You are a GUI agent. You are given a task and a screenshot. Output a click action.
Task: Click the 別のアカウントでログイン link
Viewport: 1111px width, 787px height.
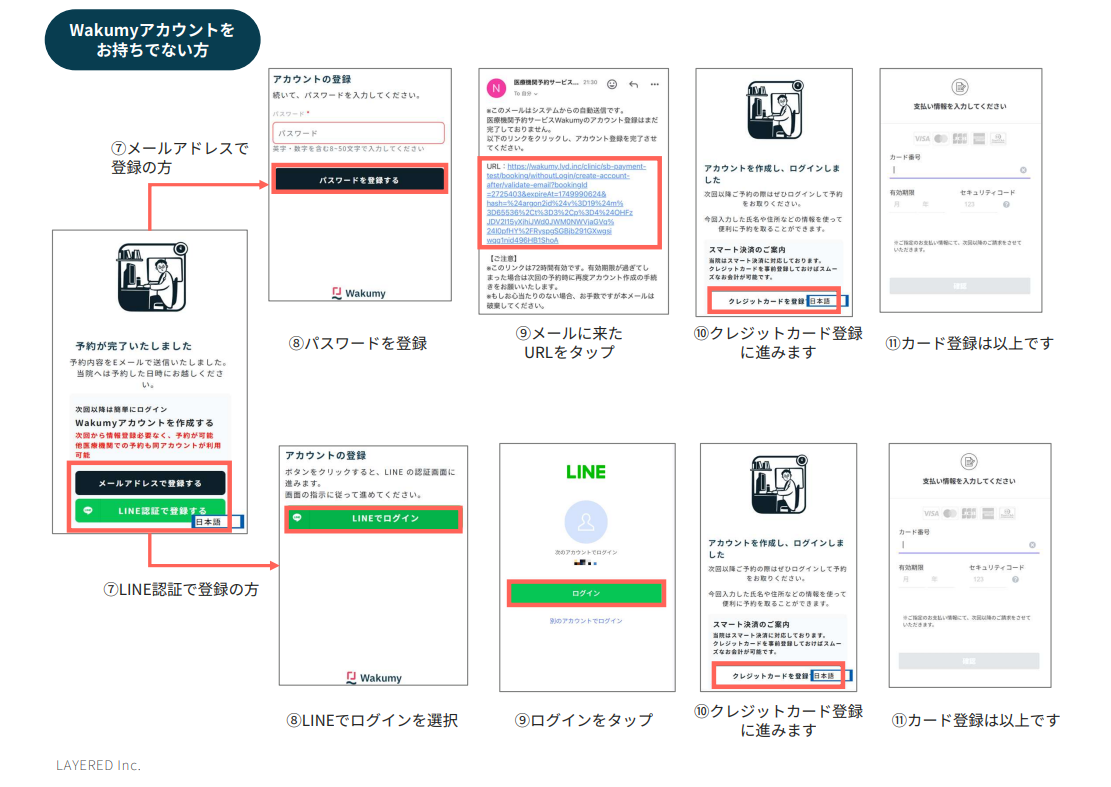coord(586,621)
